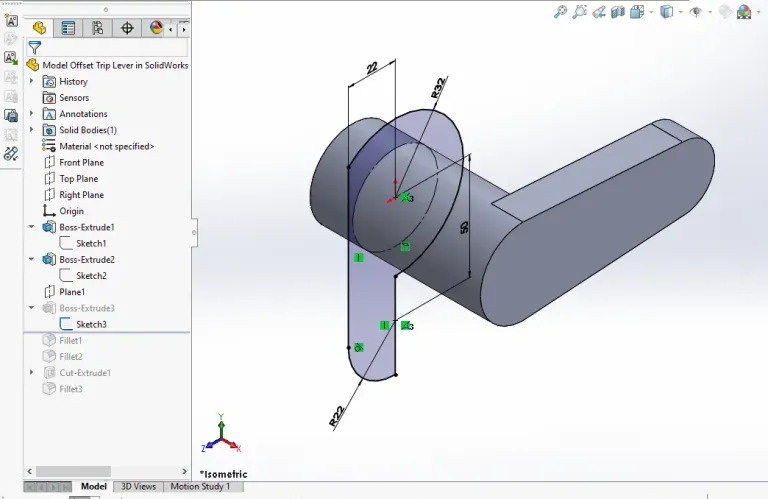Click the right tab scroll arrow

[184, 30]
